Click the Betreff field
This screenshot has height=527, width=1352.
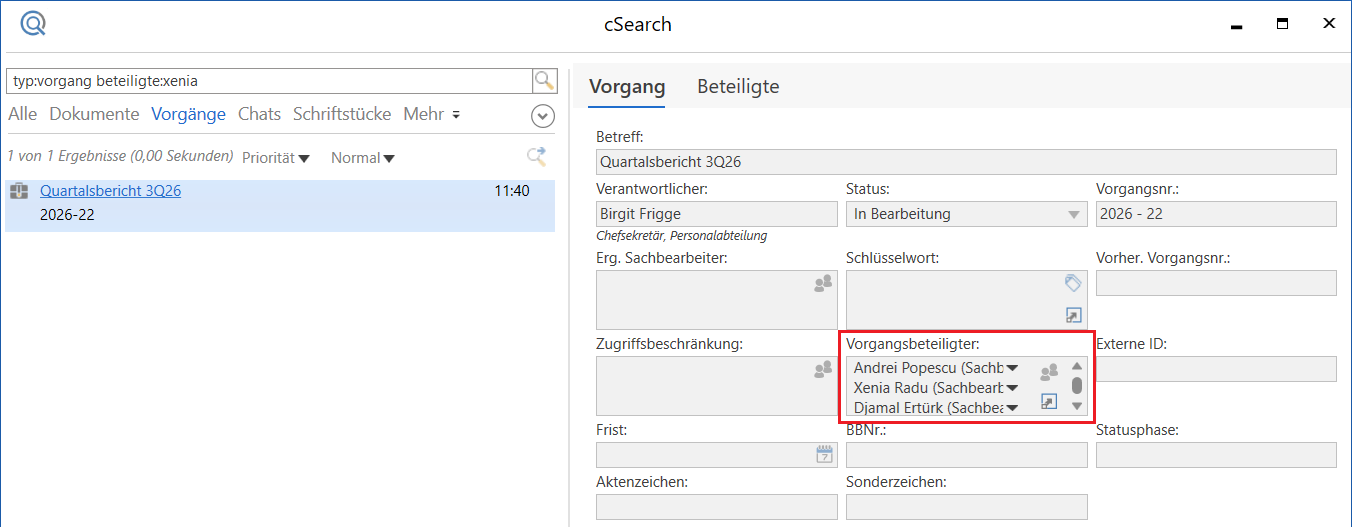click(x=966, y=161)
